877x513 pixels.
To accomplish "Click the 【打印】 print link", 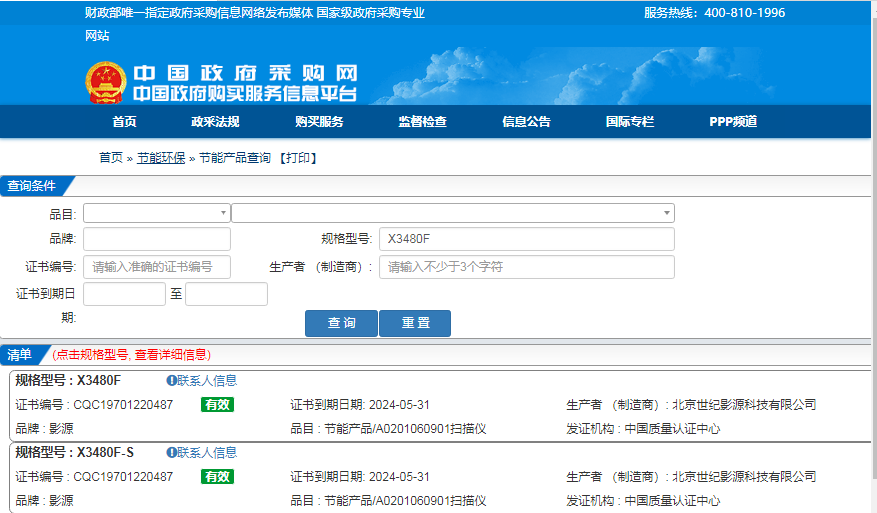I will (297, 158).
